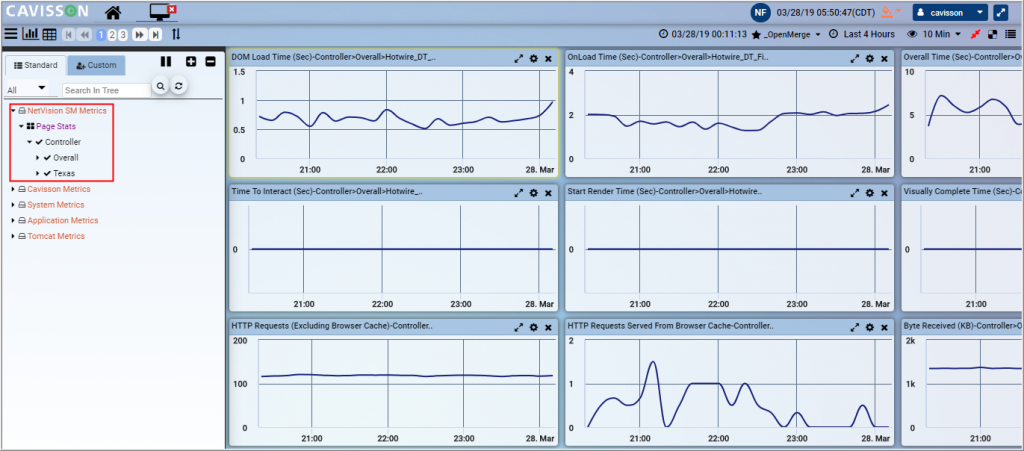Refresh the metrics tree

178,86
